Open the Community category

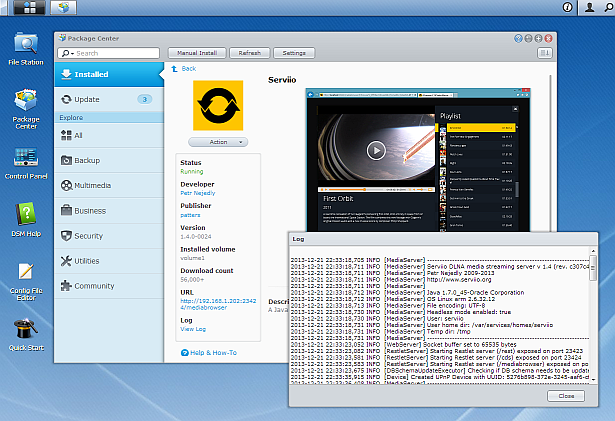pyautogui.click(x=109, y=286)
